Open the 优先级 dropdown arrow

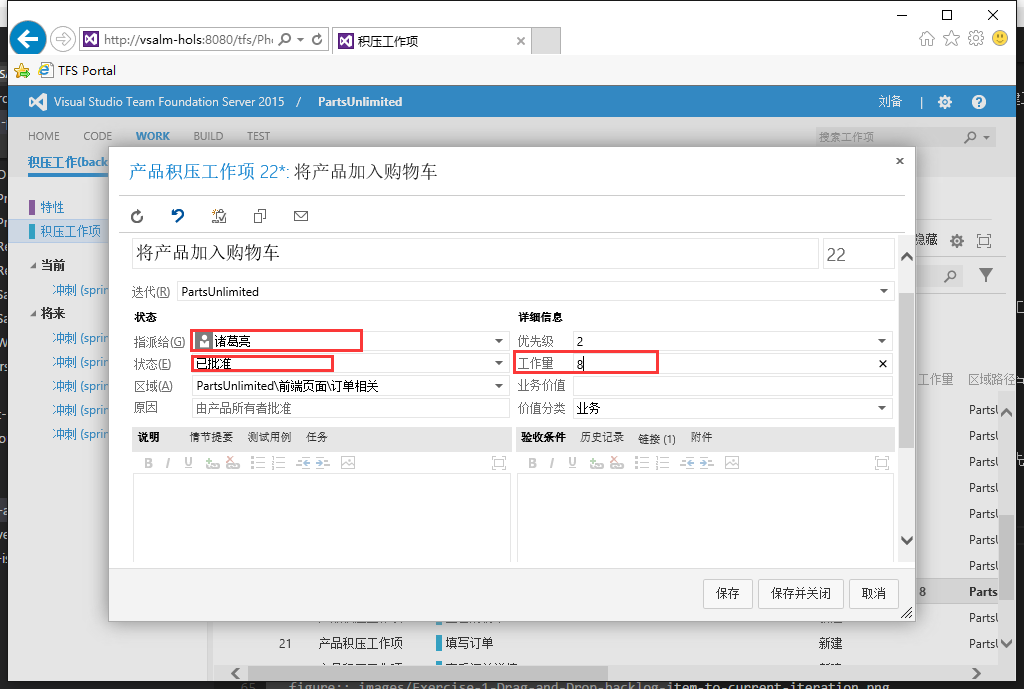[882, 341]
